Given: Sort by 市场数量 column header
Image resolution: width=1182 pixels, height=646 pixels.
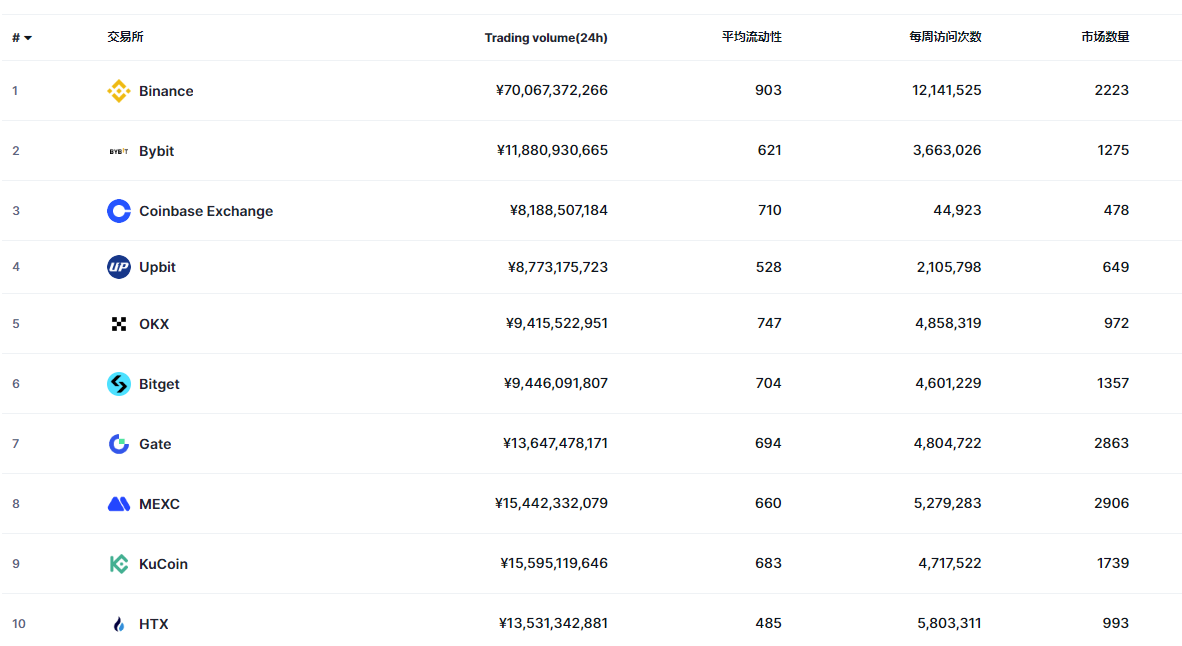Looking at the screenshot, I should coord(1105,37).
